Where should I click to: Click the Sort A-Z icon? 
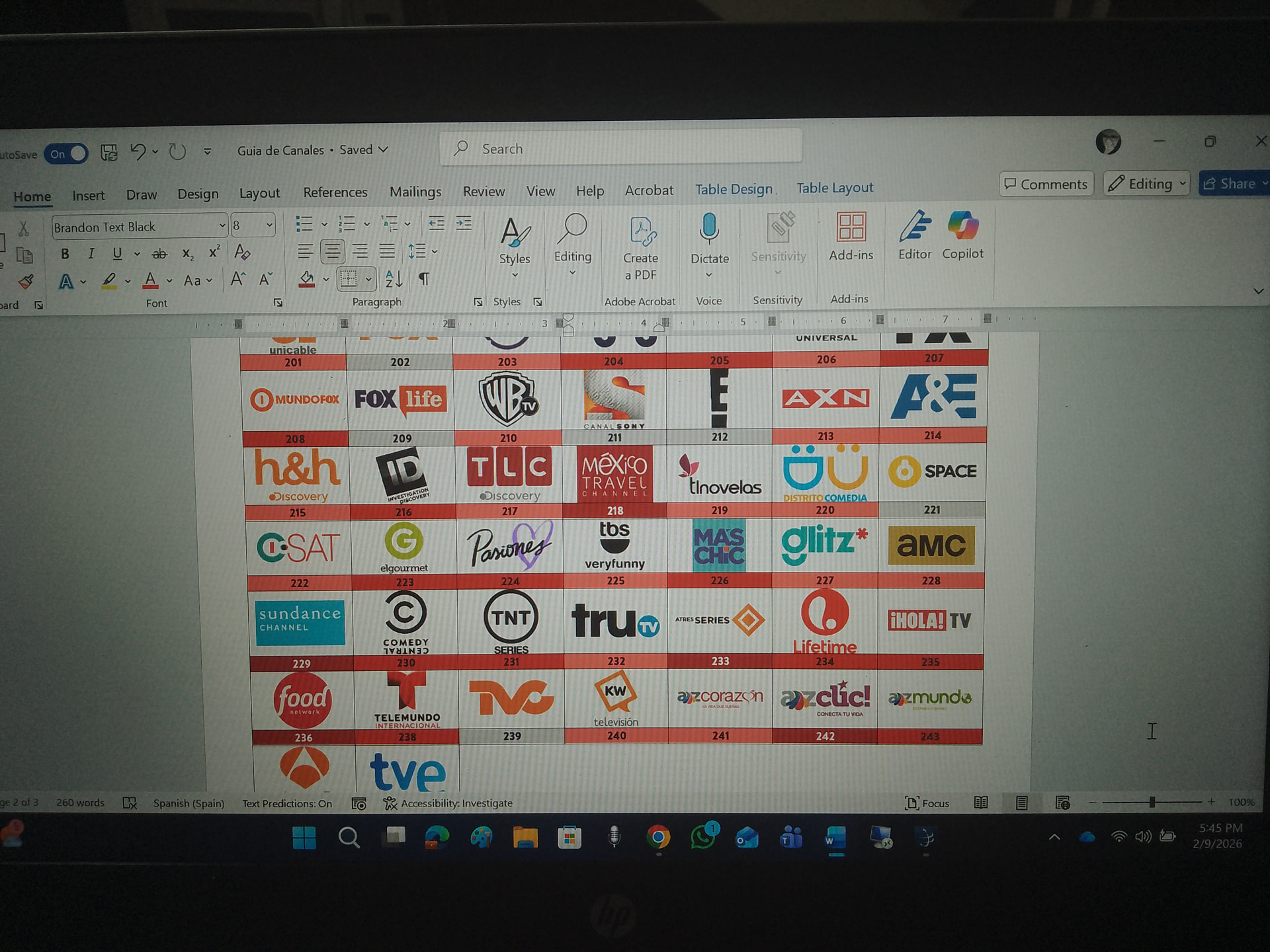click(394, 279)
